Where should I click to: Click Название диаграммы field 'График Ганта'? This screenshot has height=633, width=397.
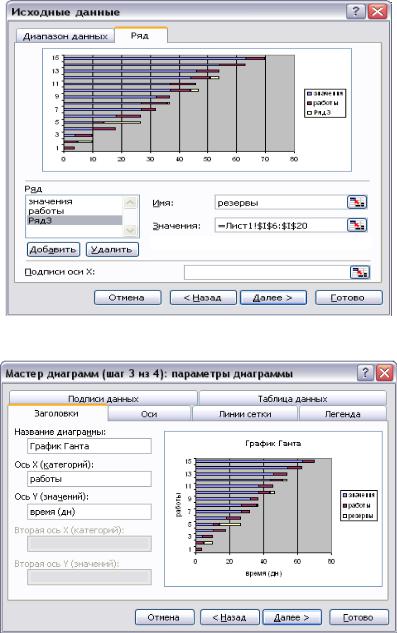pyautogui.click(x=89, y=446)
